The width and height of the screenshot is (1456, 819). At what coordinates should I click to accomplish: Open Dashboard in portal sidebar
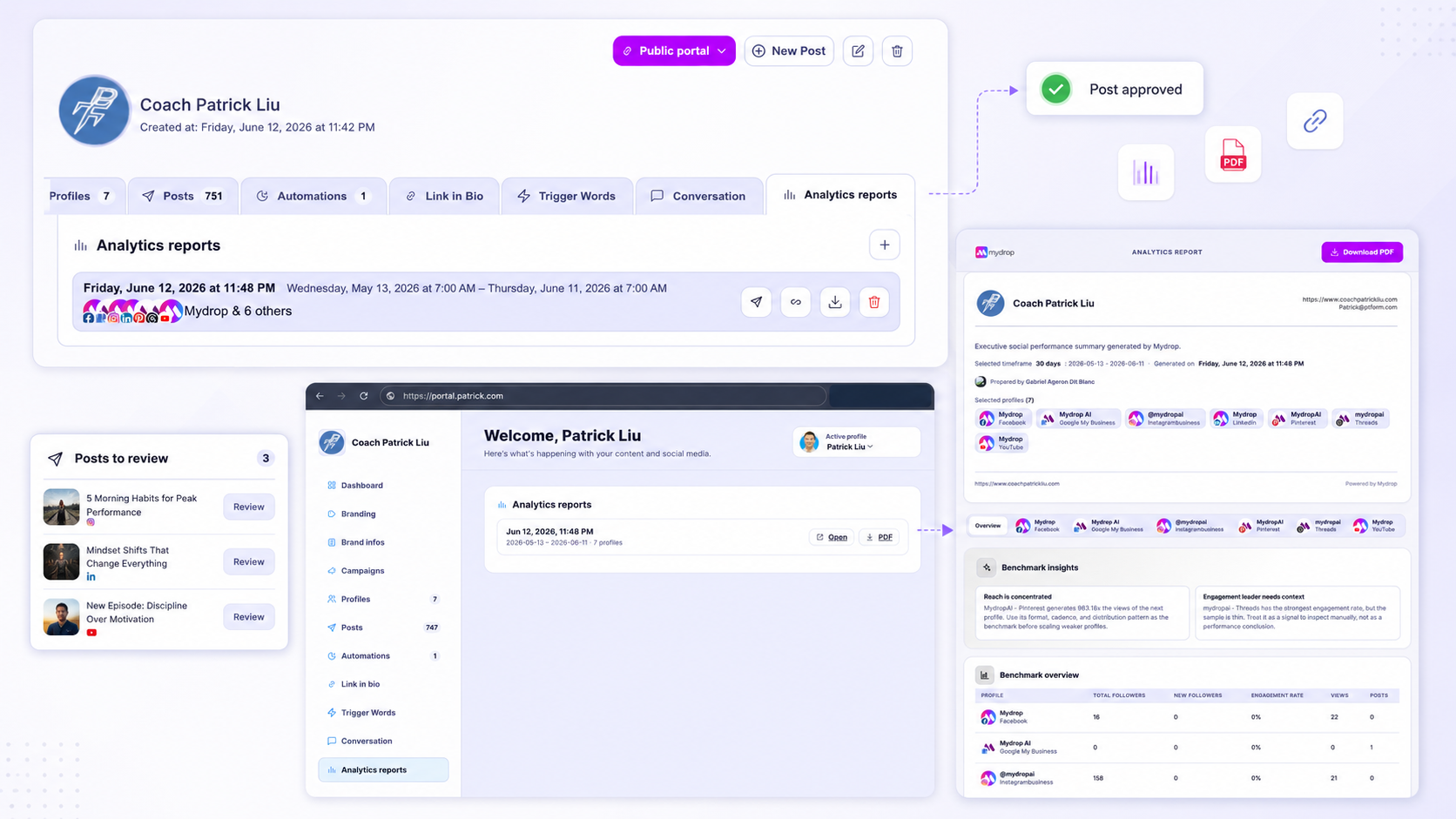(383, 485)
